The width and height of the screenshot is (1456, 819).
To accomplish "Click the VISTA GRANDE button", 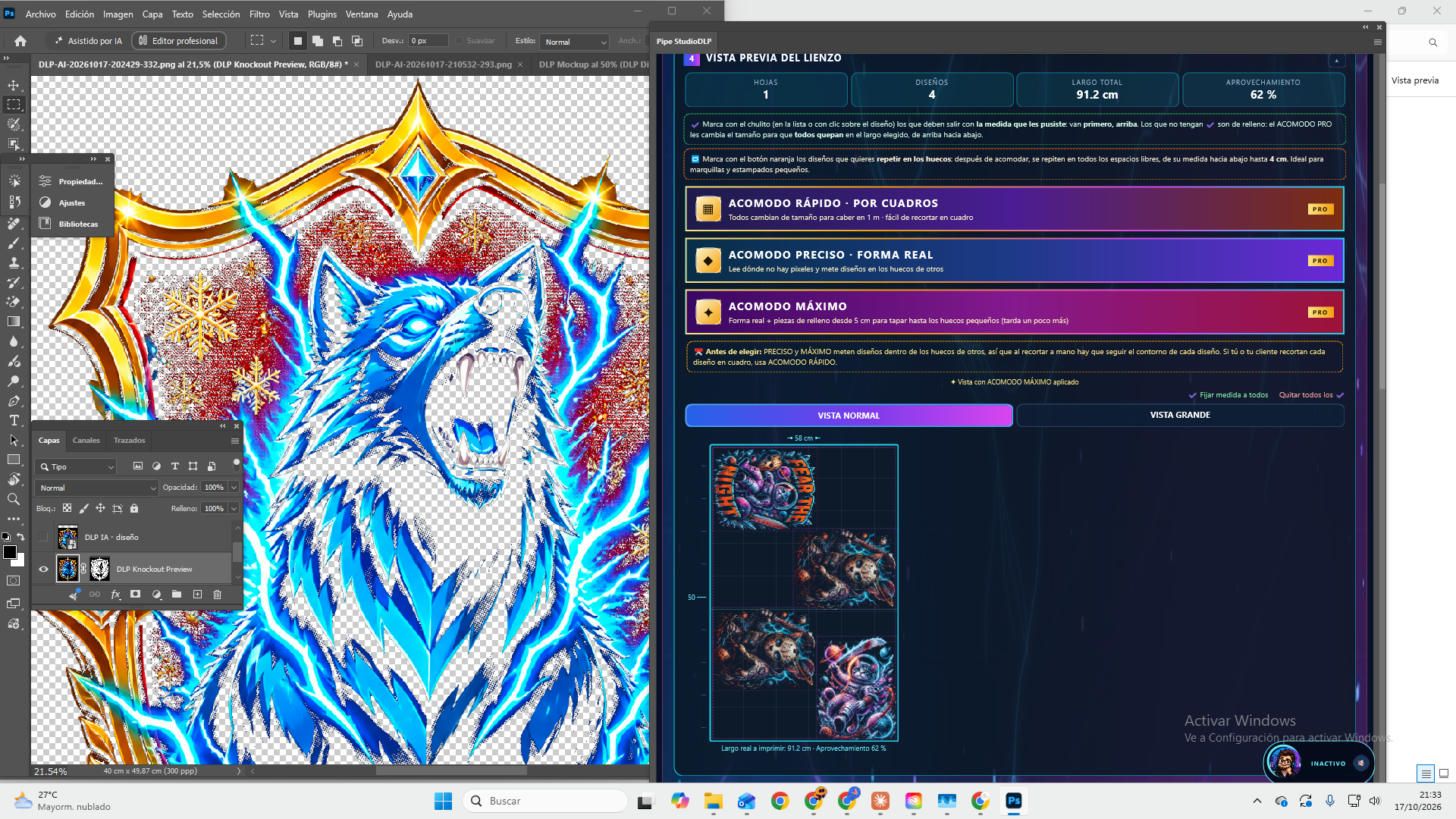I will (1180, 415).
